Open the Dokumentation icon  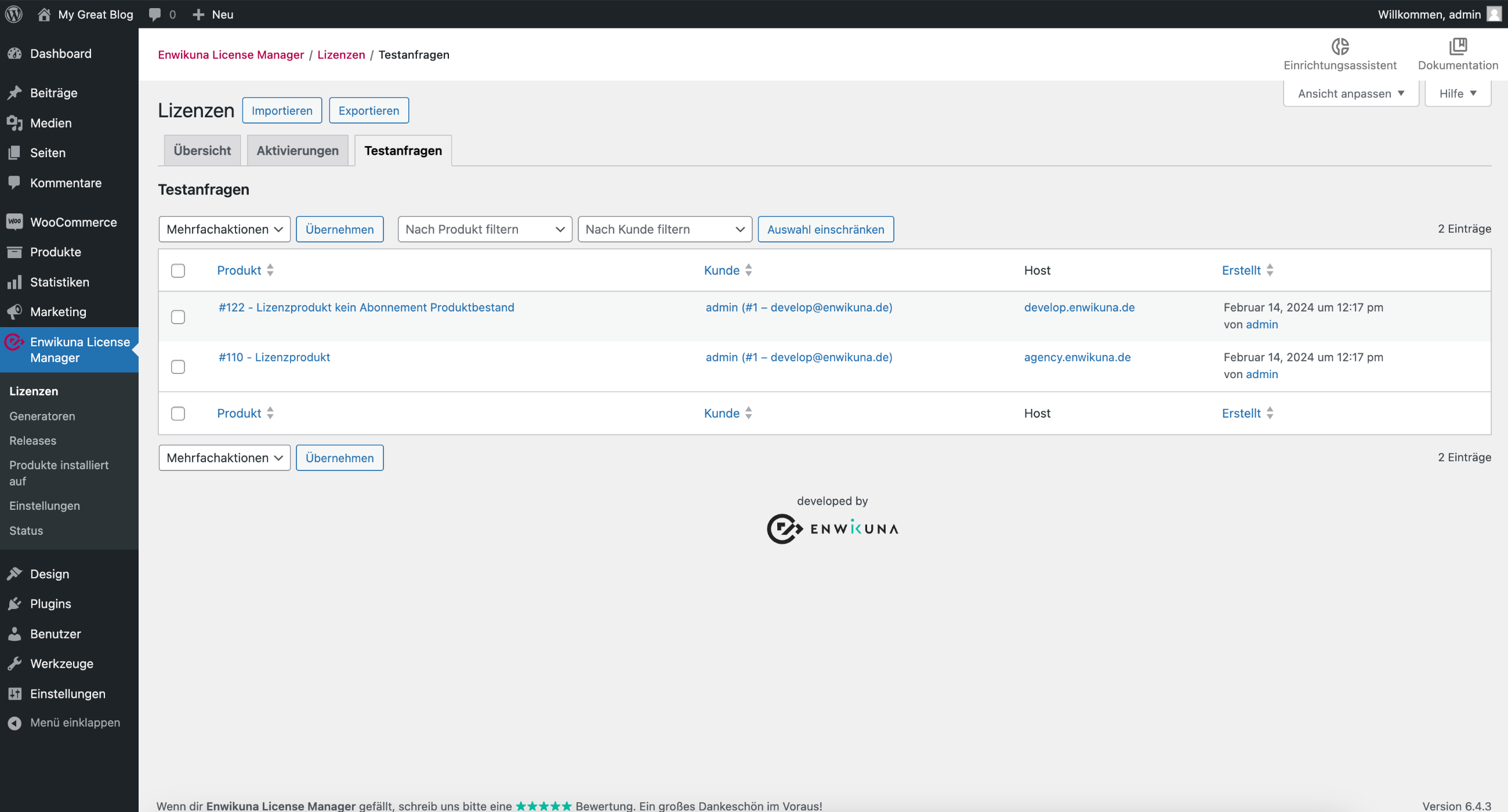point(1458,46)
